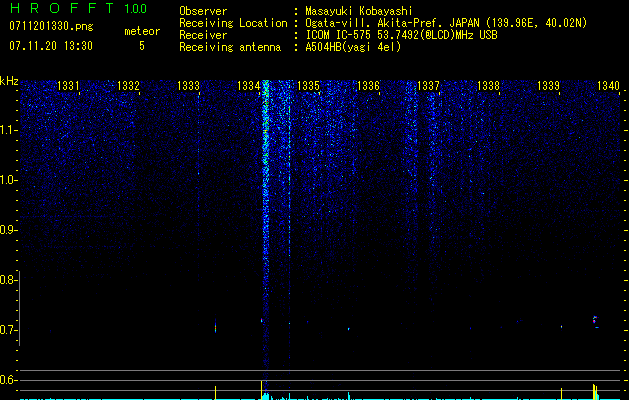
Task: Click time marker 1334
Action: (248, 86)
